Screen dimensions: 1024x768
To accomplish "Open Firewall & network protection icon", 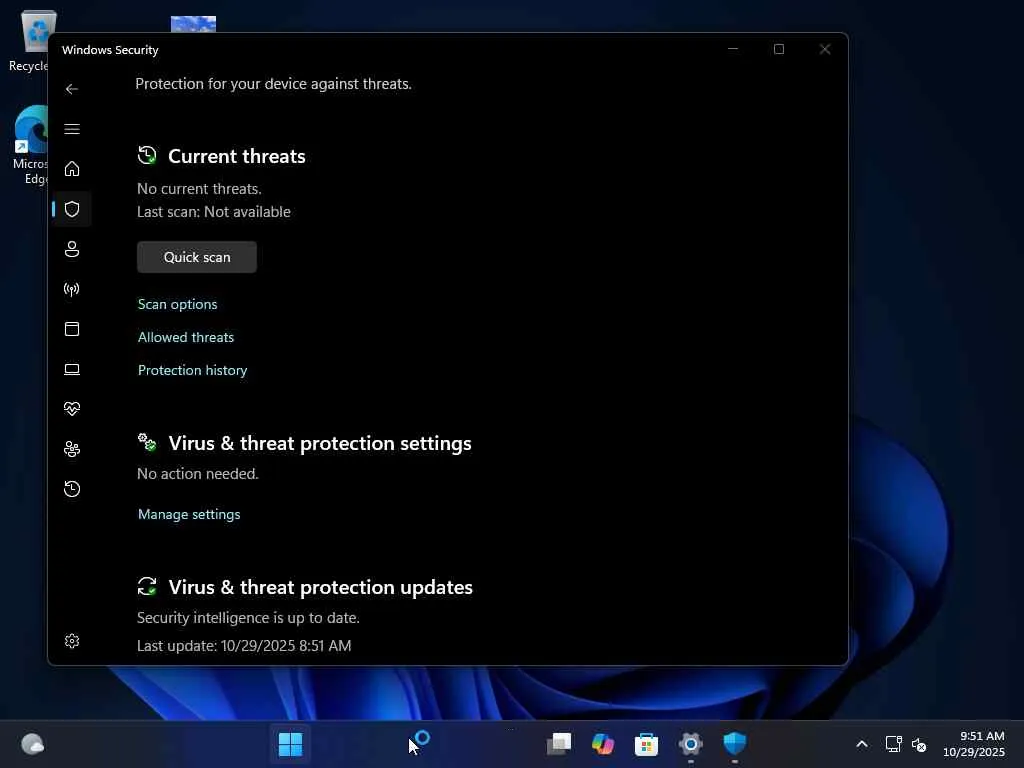I will [72, 289].
